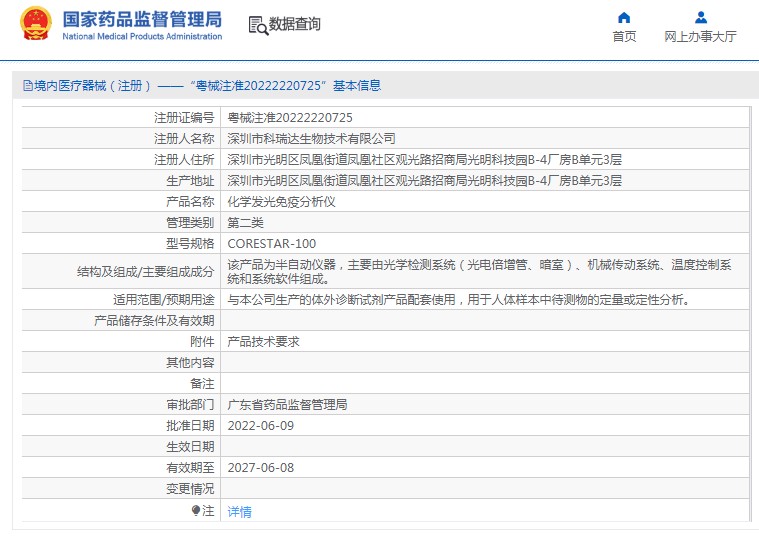Click National Medical Products Administration subtitle

tap(142, 36)
